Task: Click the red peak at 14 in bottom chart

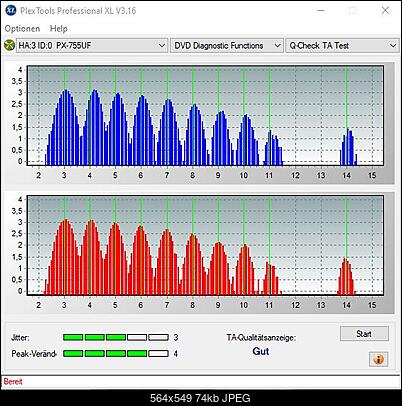Action: tap(346, 277)
